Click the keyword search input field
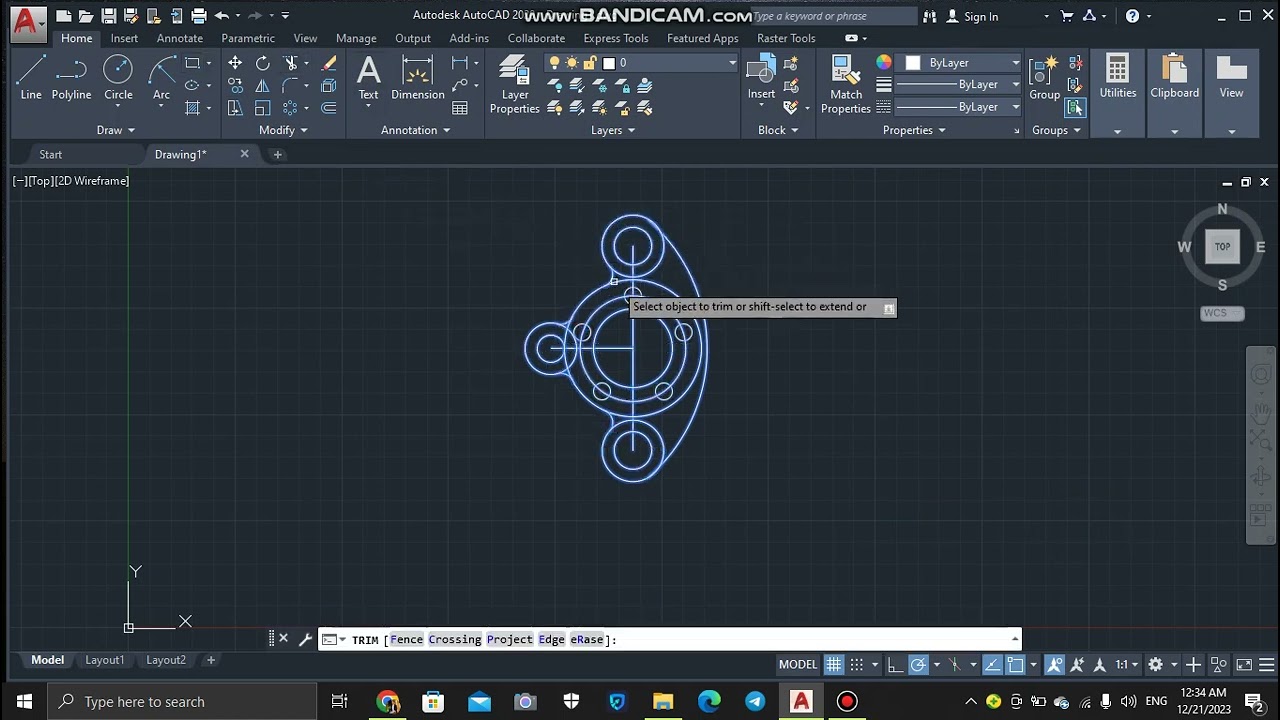The image size is (1280, 720). 833,16
